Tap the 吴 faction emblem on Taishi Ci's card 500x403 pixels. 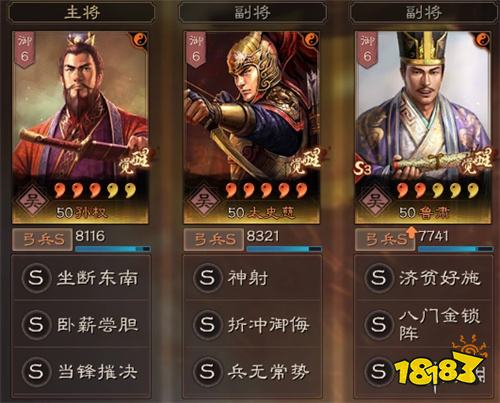(203, 202)
